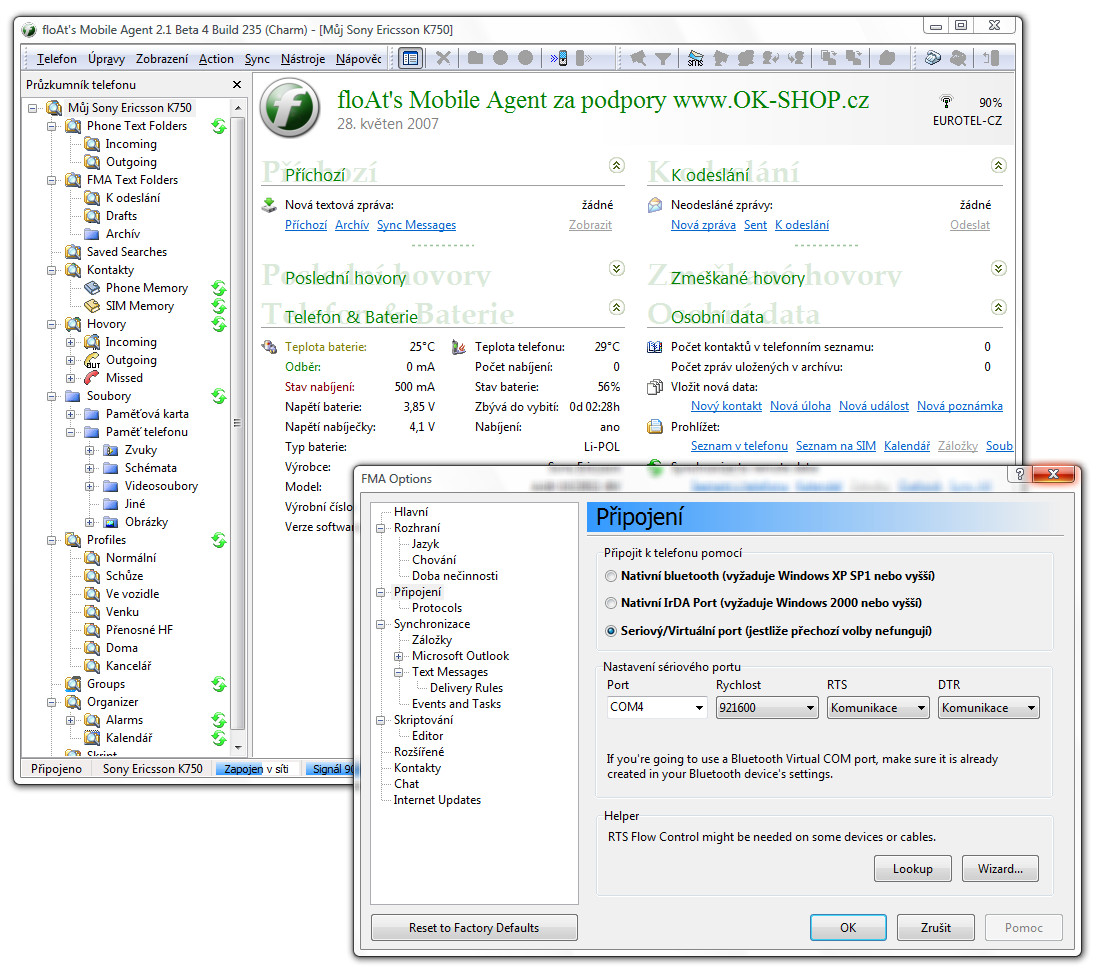Expand the Poslední hovory section chevron

pyautogui.click(x=616, y=269)
